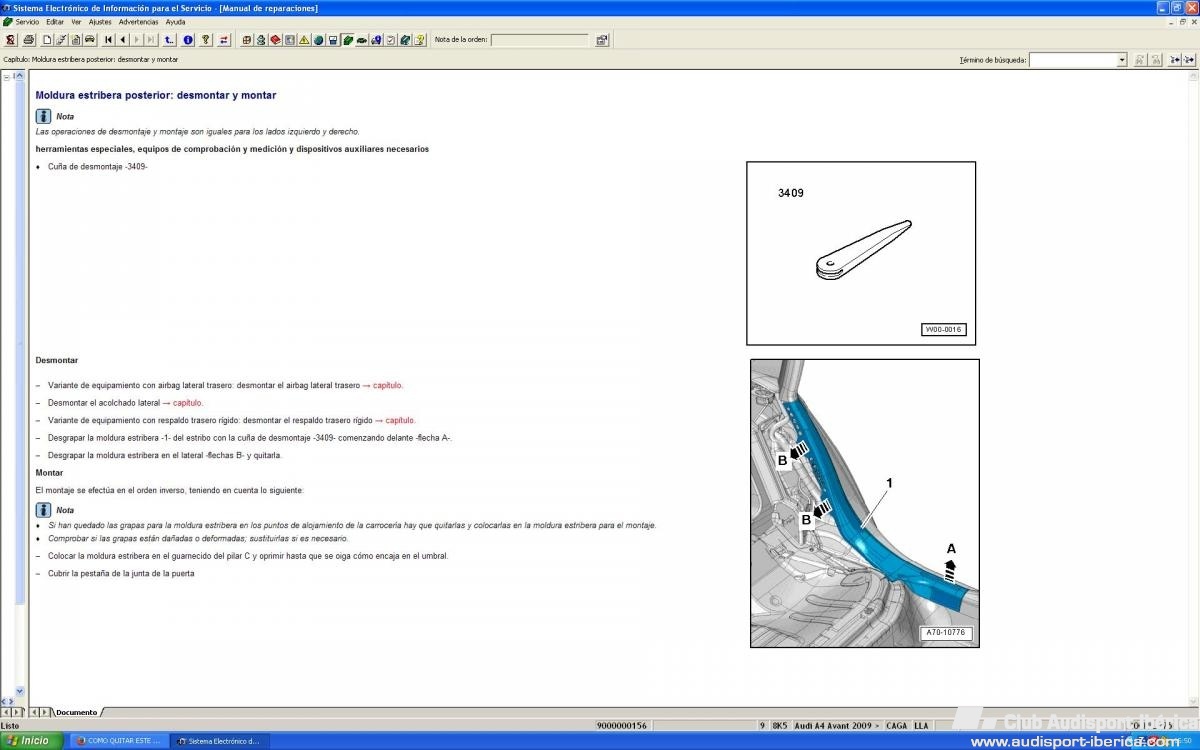Click icon button beside Nota de la orden field
The image size is (1200, 750).
point(602,40)
